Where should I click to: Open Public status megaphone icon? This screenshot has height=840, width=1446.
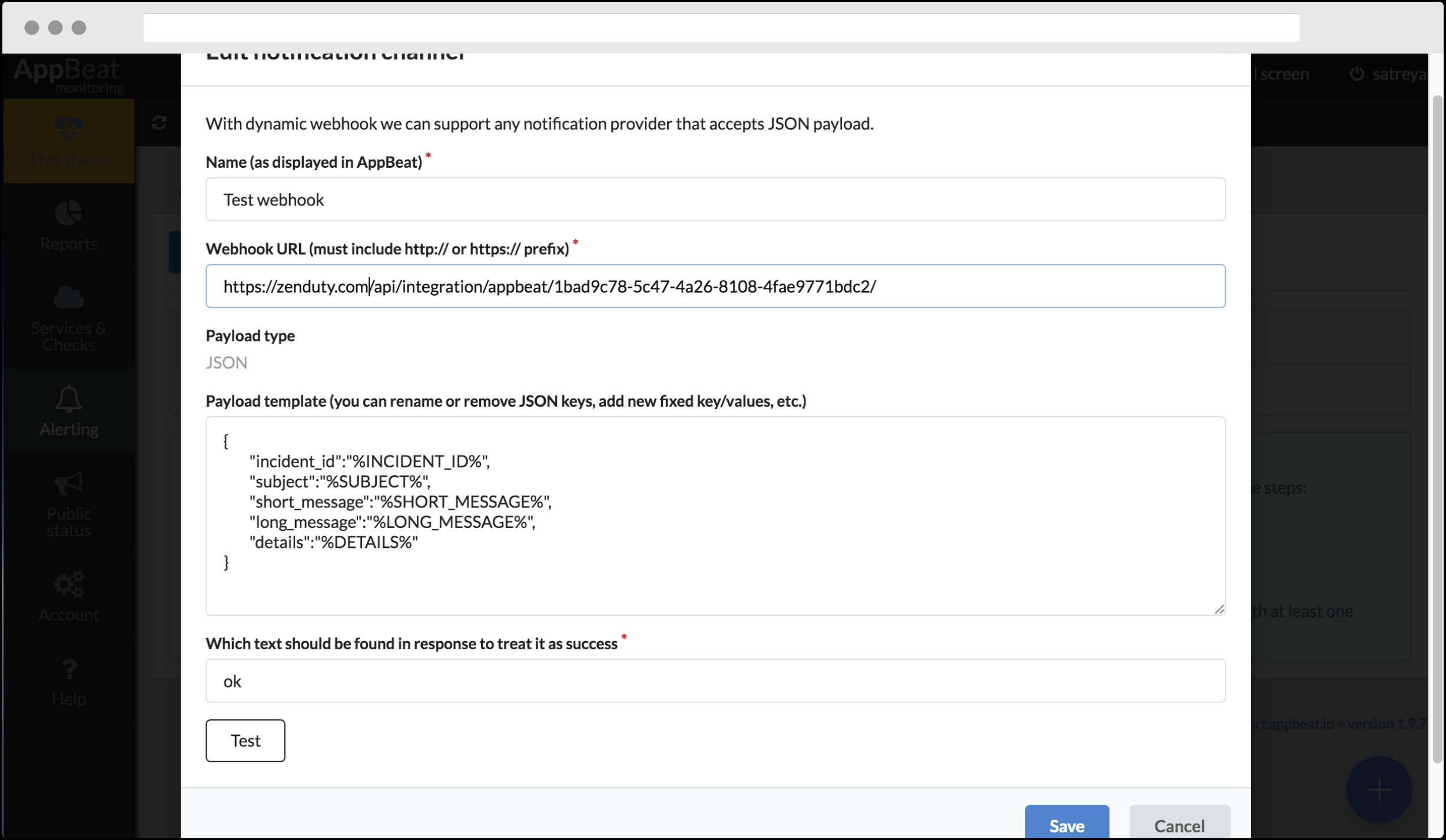coord(69,484)
